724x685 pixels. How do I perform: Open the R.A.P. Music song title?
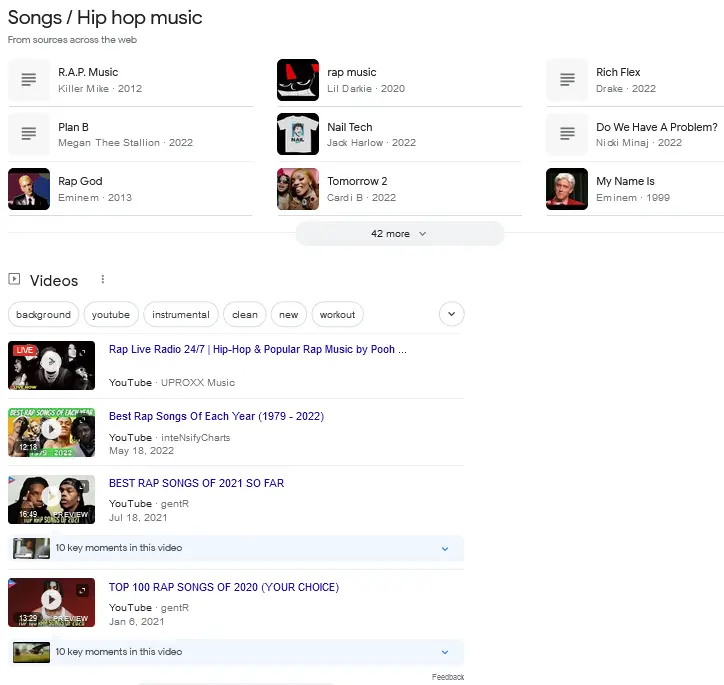(88, 72)
